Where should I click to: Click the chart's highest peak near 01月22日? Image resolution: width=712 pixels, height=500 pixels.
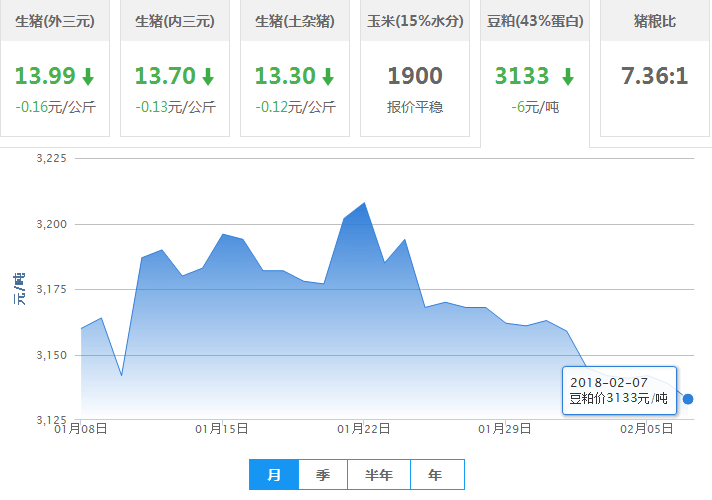[x=364, y=203]
